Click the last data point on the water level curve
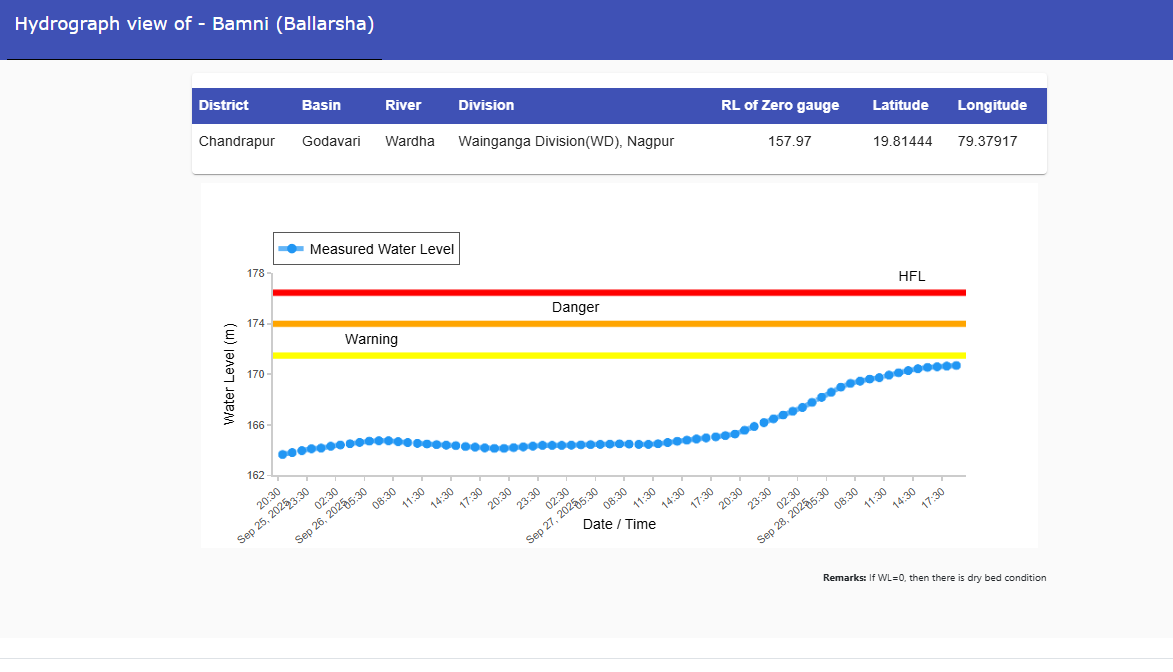This screenshot has width=1173, height=672. pos(956,366)
